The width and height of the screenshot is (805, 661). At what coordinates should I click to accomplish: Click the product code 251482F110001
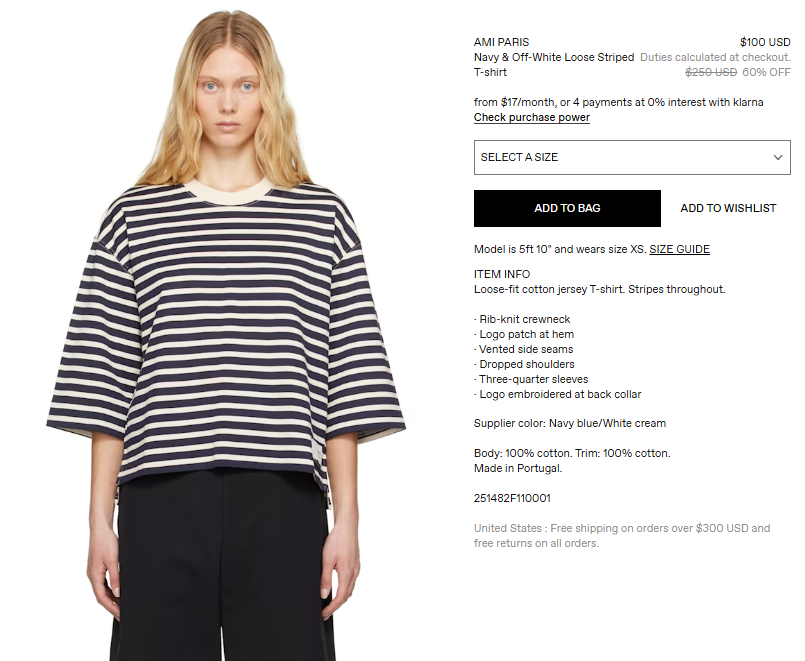512,498
